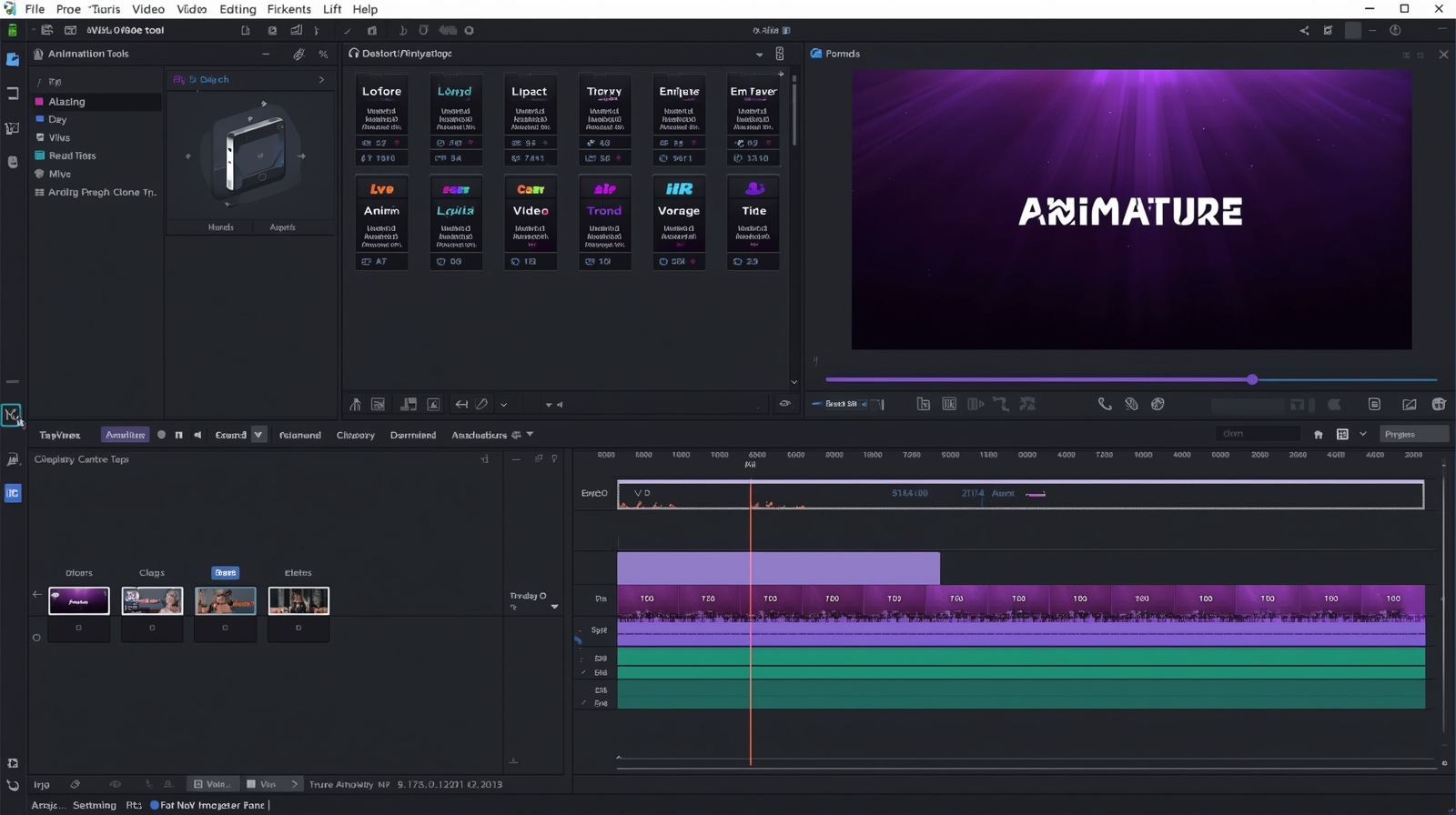Open the Exand dropdown arrow

point(258,435)
